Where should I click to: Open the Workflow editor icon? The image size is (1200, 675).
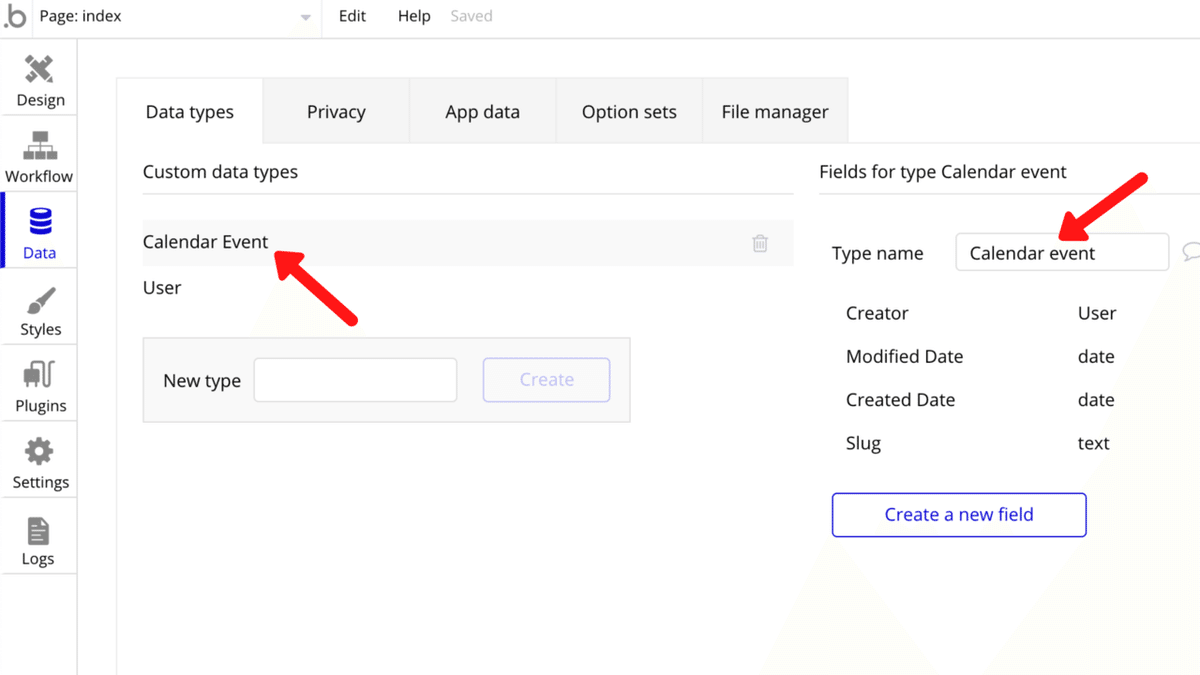click(x=39, y=157)
